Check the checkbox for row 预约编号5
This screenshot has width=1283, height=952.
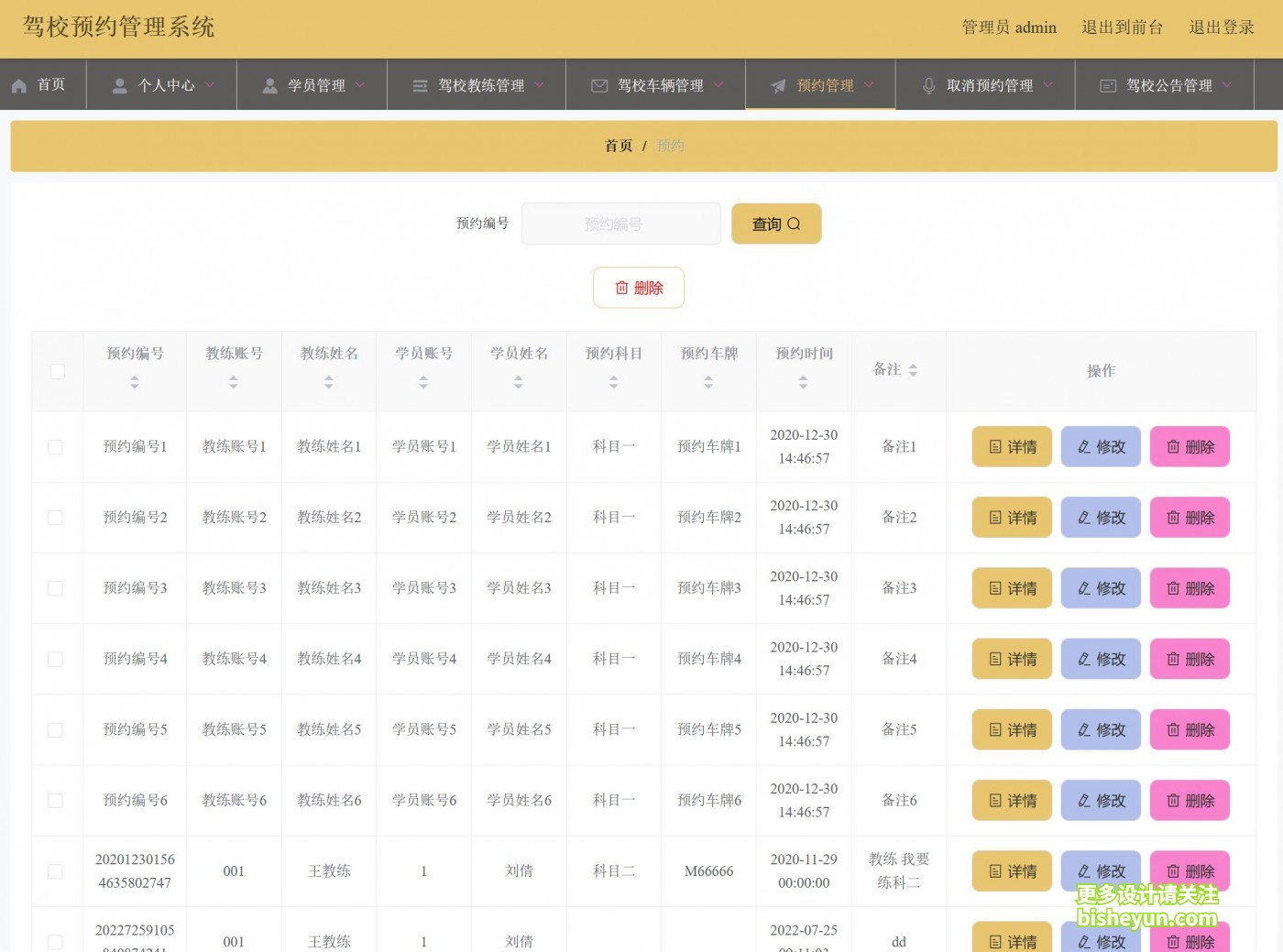pyautogui.click(x=55, y=730)
